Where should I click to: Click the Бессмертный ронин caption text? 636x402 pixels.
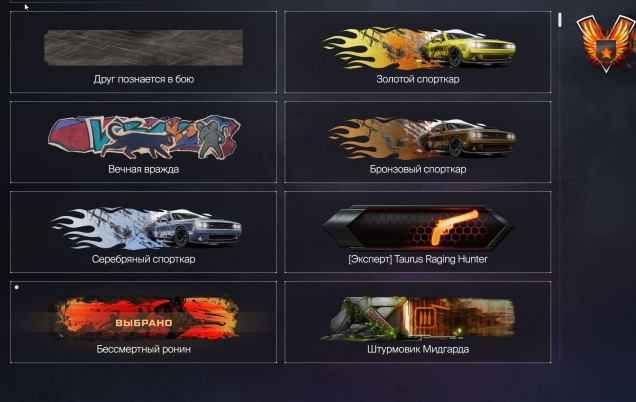pos(144,349)
